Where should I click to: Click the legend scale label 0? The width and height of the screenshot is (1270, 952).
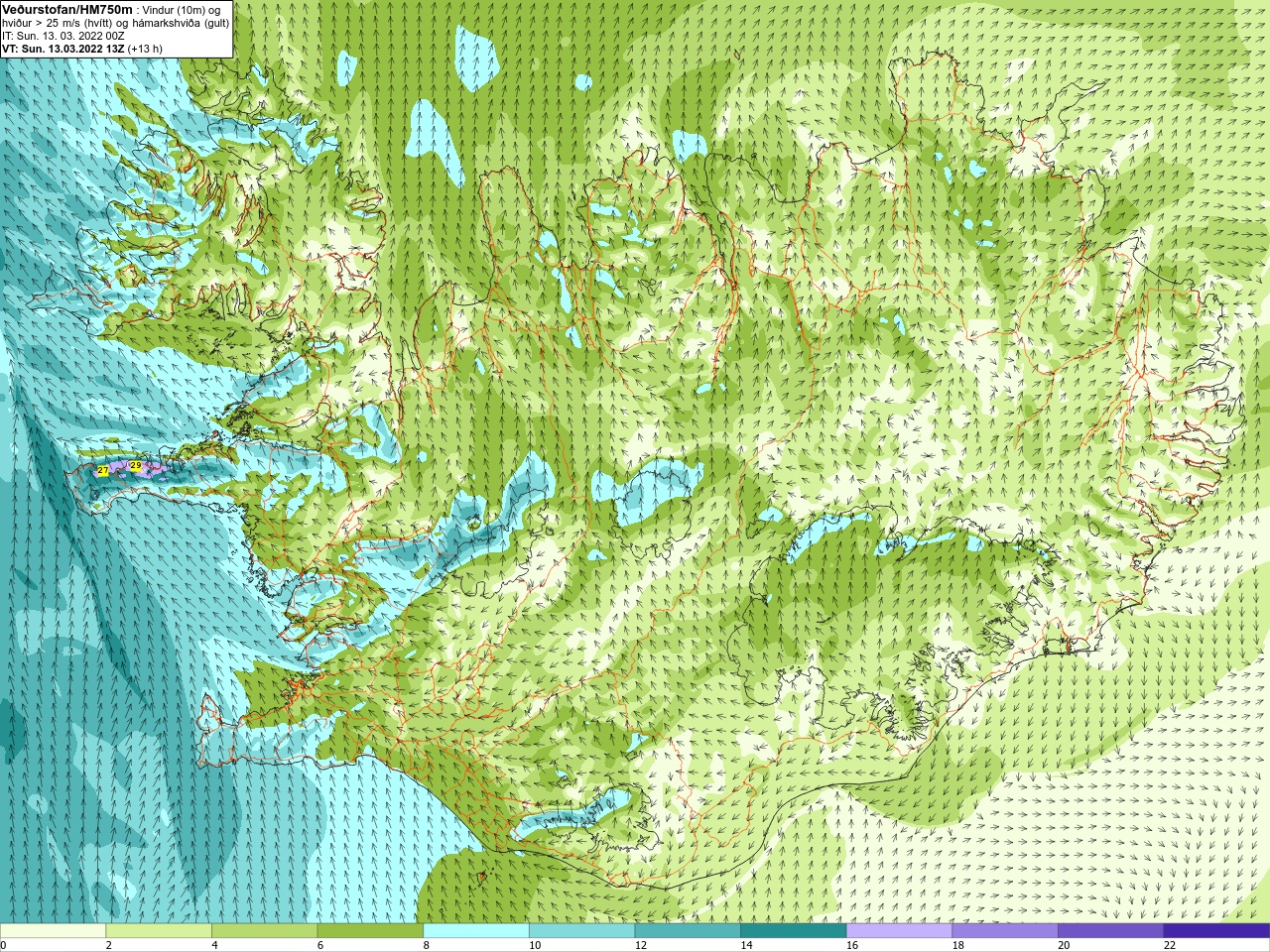(3, 945)
